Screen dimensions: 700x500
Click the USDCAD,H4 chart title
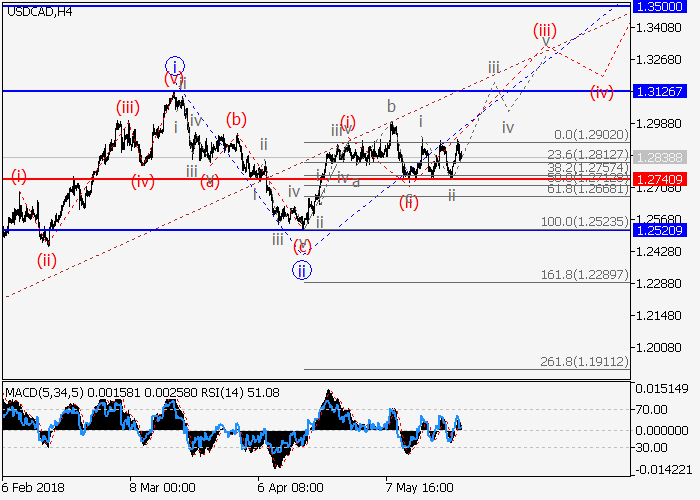click(35, 12)
